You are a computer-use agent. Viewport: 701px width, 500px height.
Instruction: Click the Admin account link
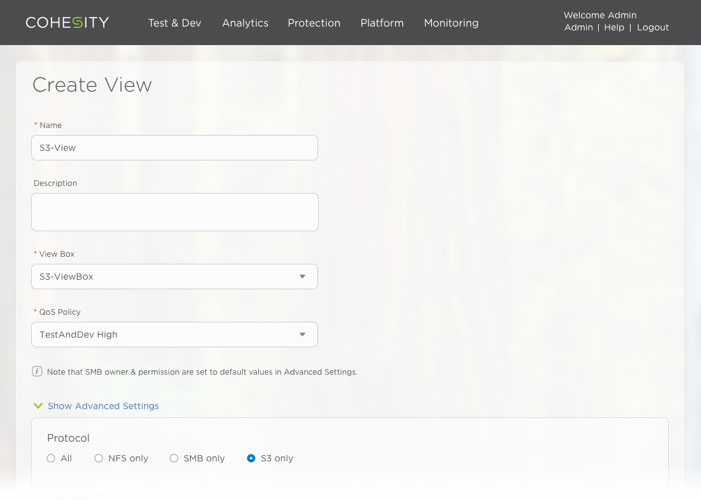tap(578, 28)
